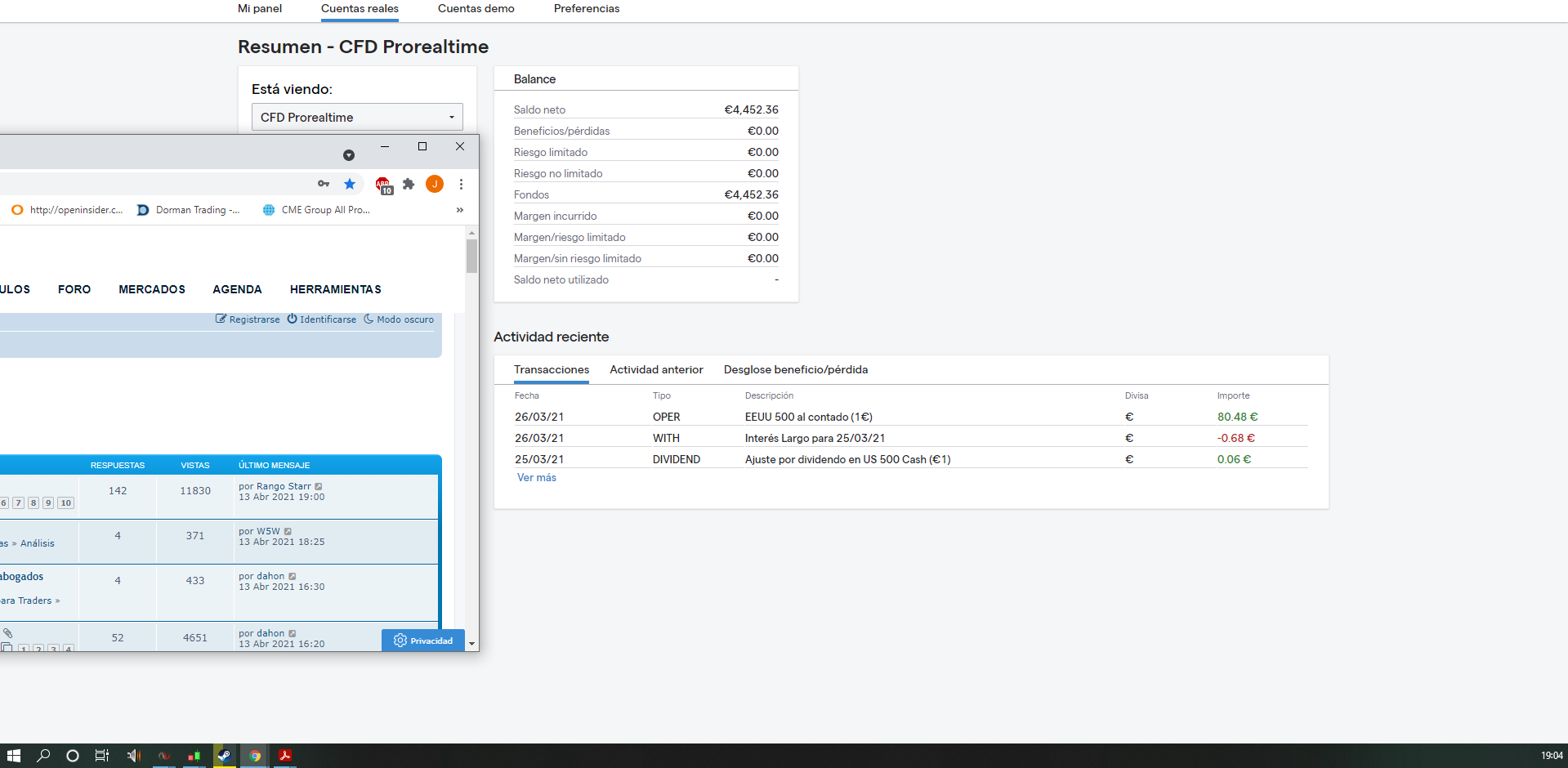This screenshot has height=768, width=1568.
Task: Open the candlestick chart app on taskbar
Action: (x=194, y=756)
